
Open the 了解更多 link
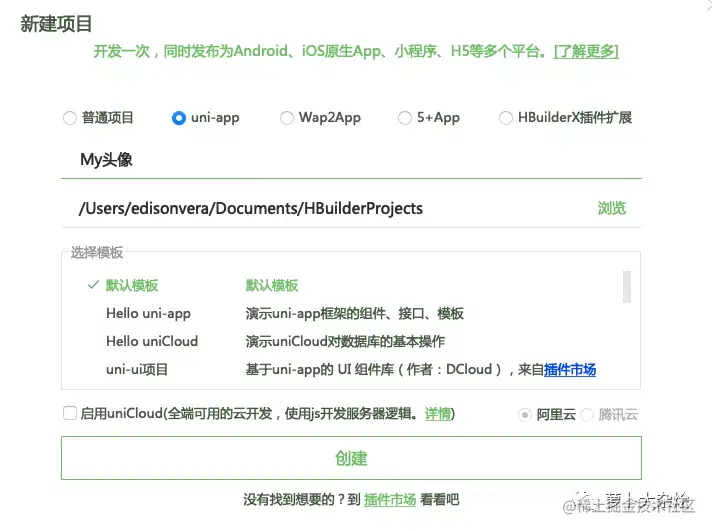click(x=586, y=51)
